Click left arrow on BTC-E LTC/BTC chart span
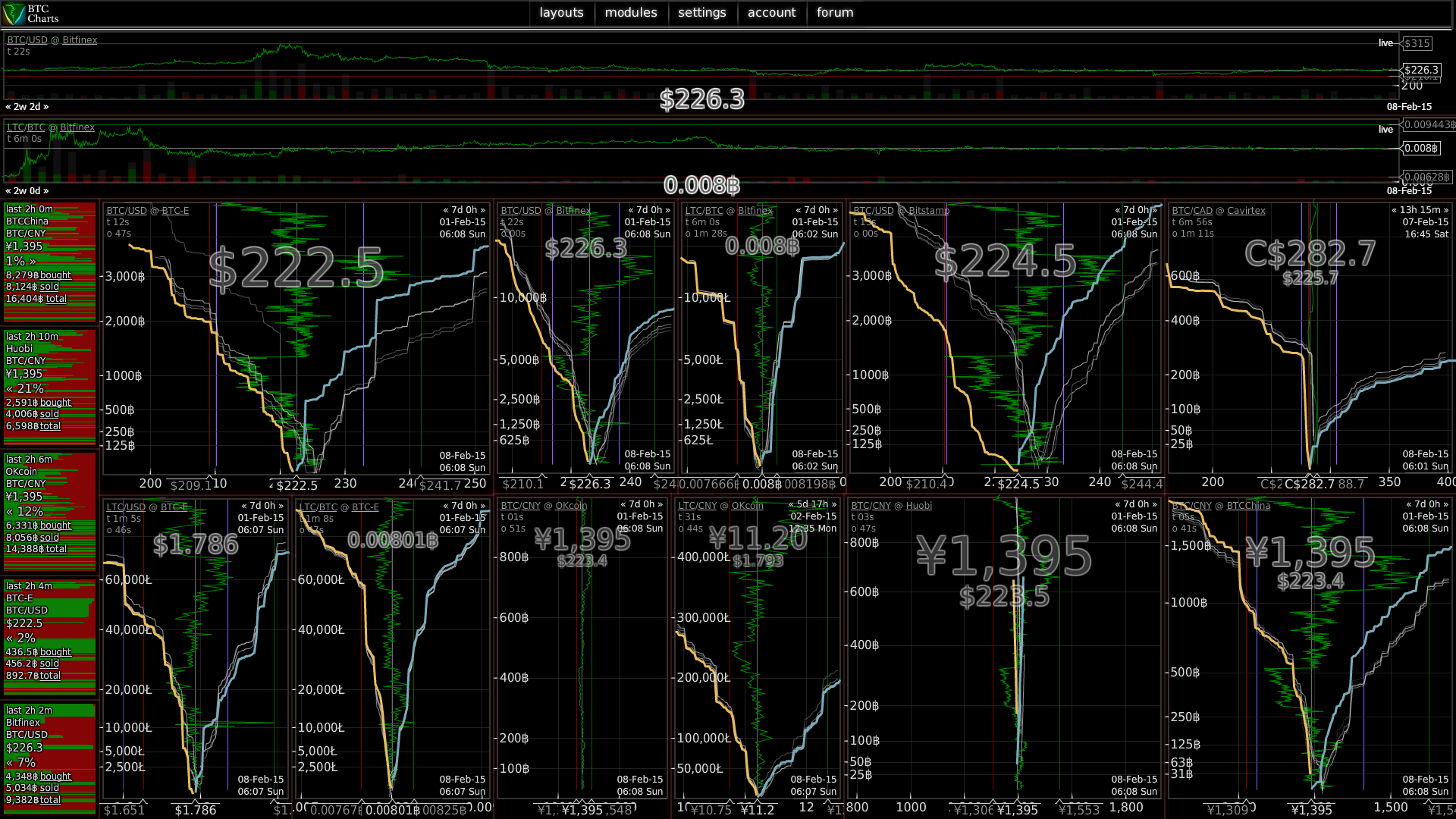Screen dimensions: 1456x819 (x=446, y=506)
